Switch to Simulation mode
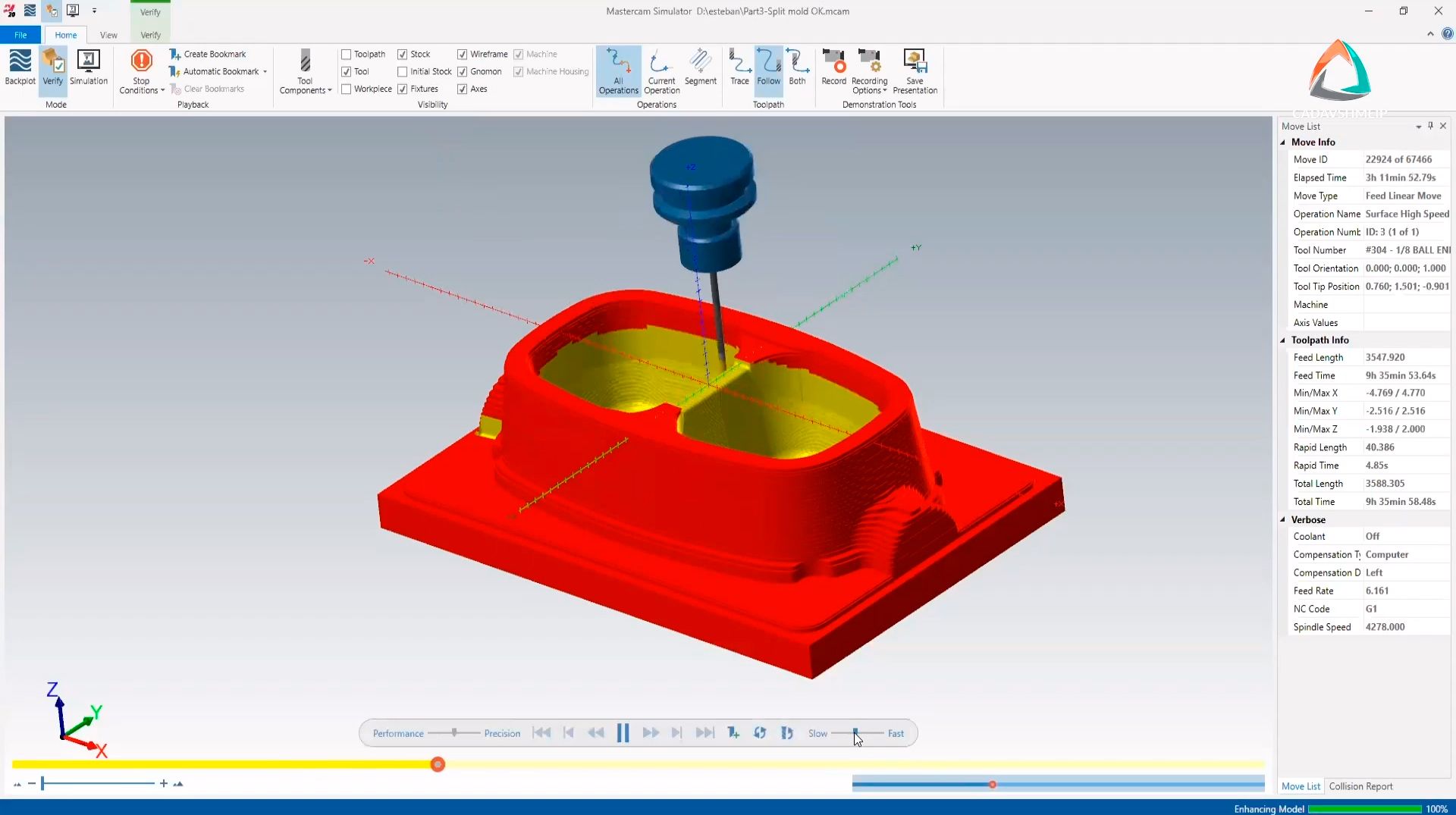Viewport: 1456px width, 815px height. [89, 68]
